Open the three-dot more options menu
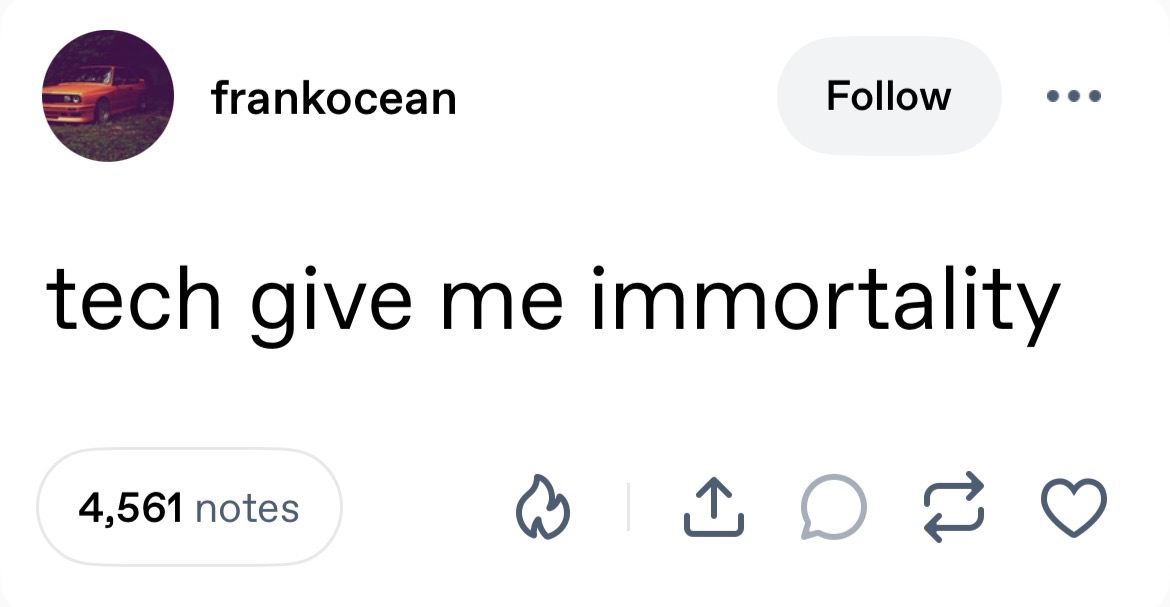 pos(1073,97)
